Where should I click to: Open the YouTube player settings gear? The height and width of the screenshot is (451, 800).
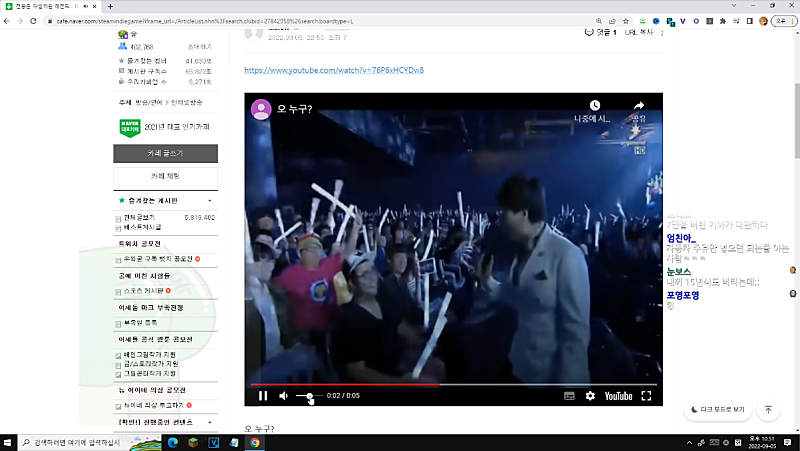click(590, 396)
